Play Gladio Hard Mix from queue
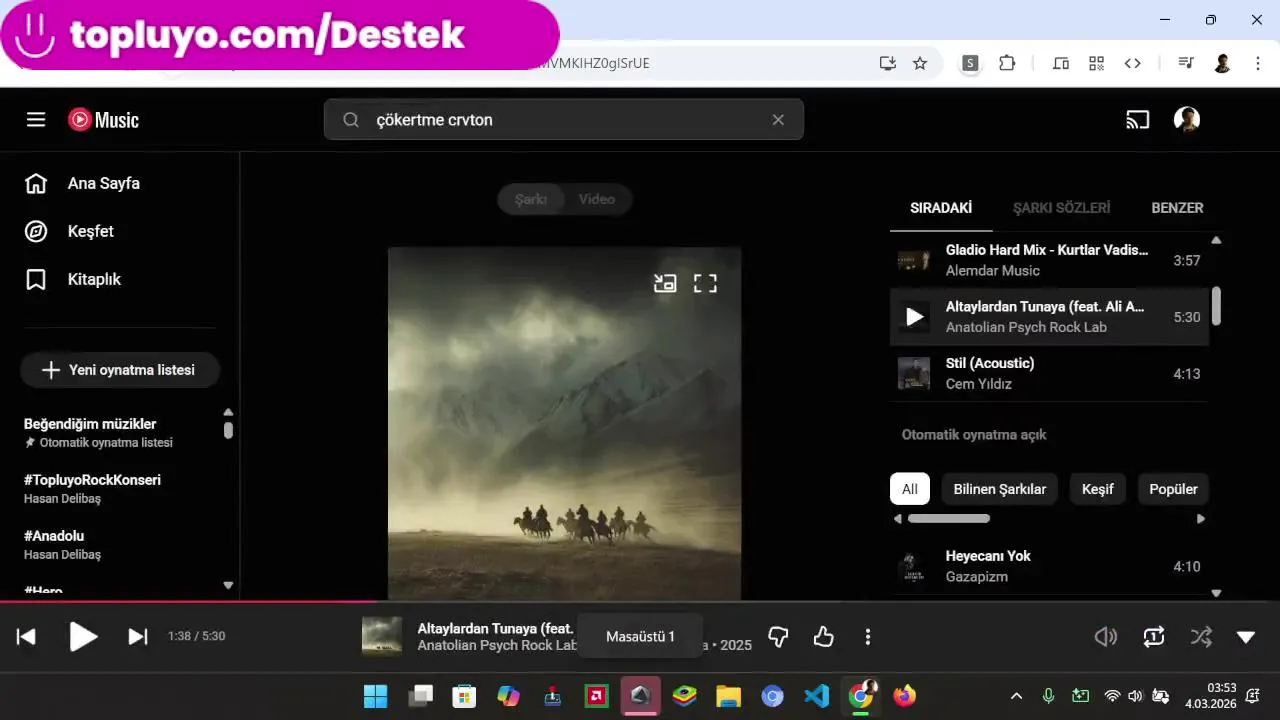This screenshot has width=1280, height=720. (x=1048, y=260)
